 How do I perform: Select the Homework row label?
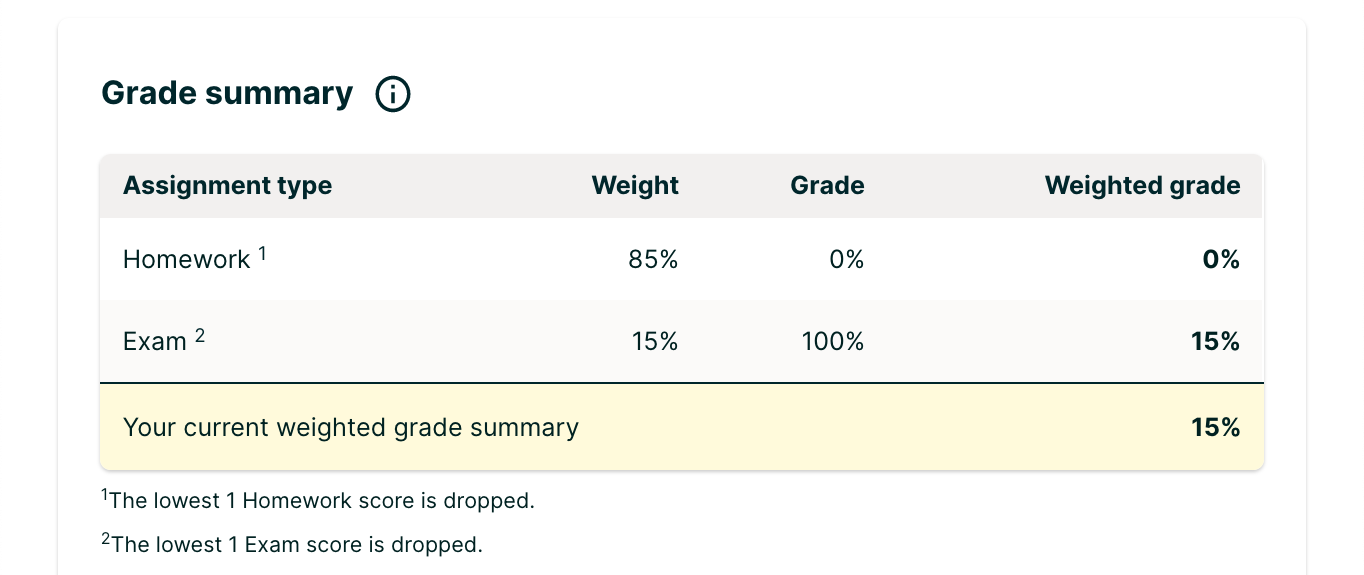pyautogui.click(x=186, y=260)
